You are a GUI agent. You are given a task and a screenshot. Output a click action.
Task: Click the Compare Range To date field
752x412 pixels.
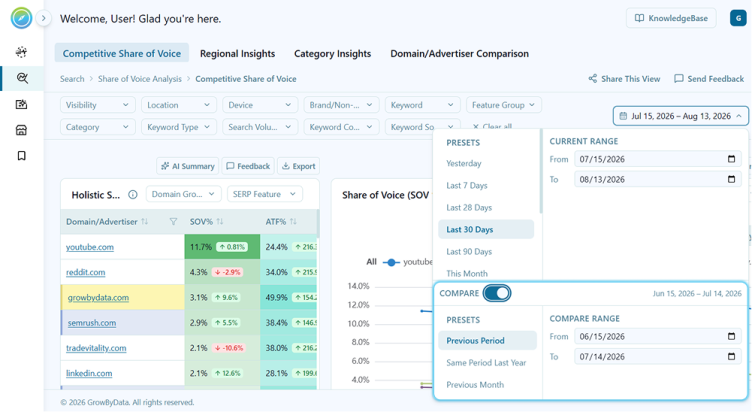pyautogui.click(x=658, y=356)
